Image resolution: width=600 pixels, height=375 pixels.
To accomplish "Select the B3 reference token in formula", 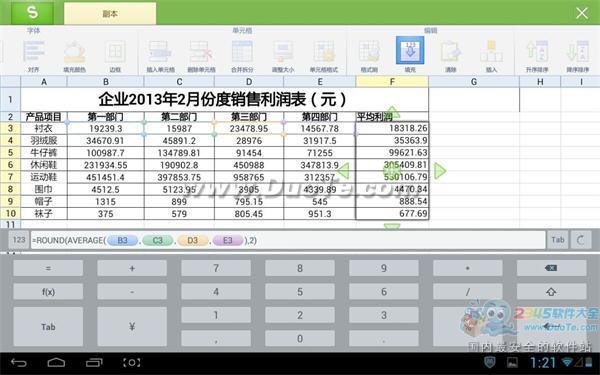I will click(122, 240).
